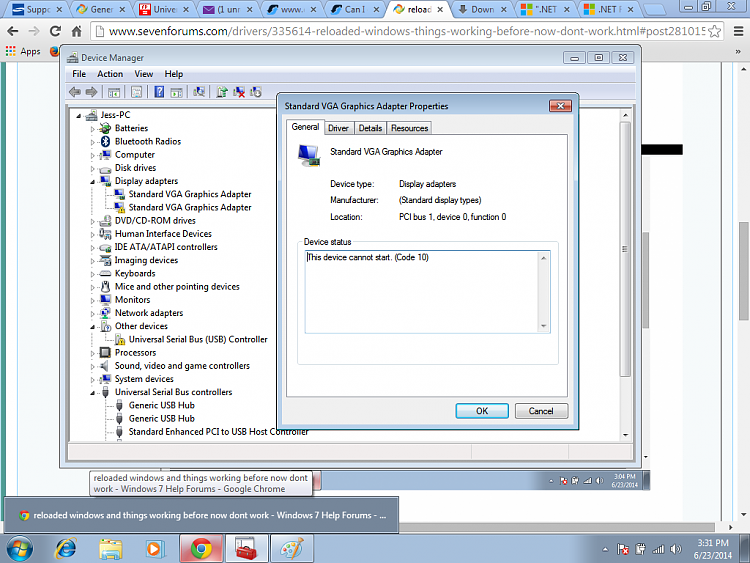Collapse the Jess-PC root node
This screenshot has width=750, height=563.
point(79,116)
